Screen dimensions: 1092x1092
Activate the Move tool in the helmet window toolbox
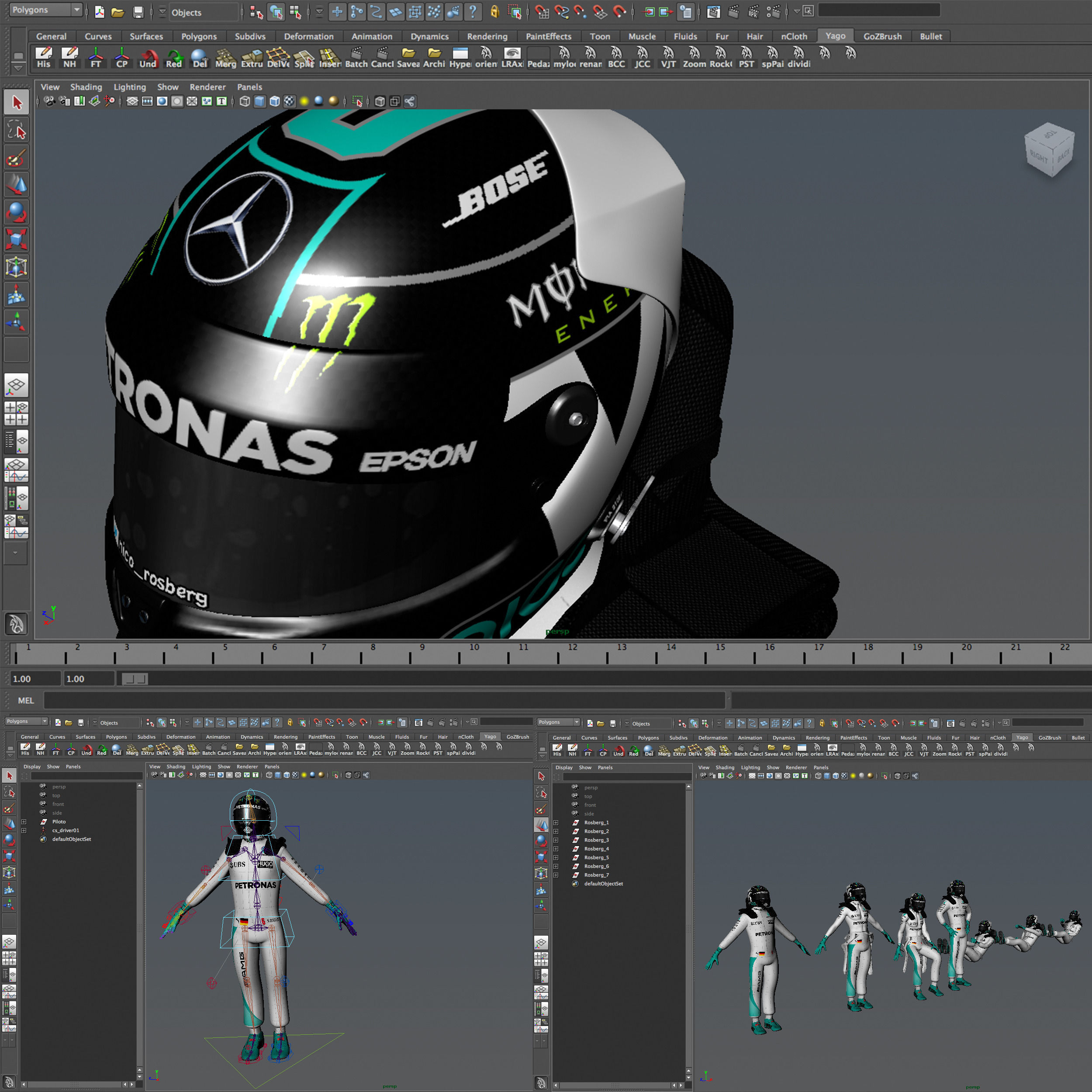[17, 185]
